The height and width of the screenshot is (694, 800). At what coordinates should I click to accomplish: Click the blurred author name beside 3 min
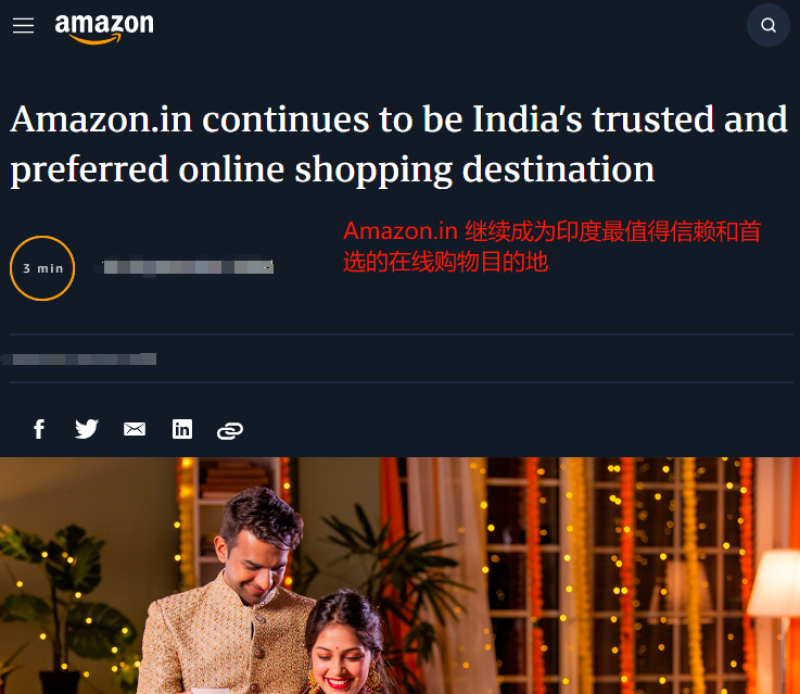(x=188, y=267)
